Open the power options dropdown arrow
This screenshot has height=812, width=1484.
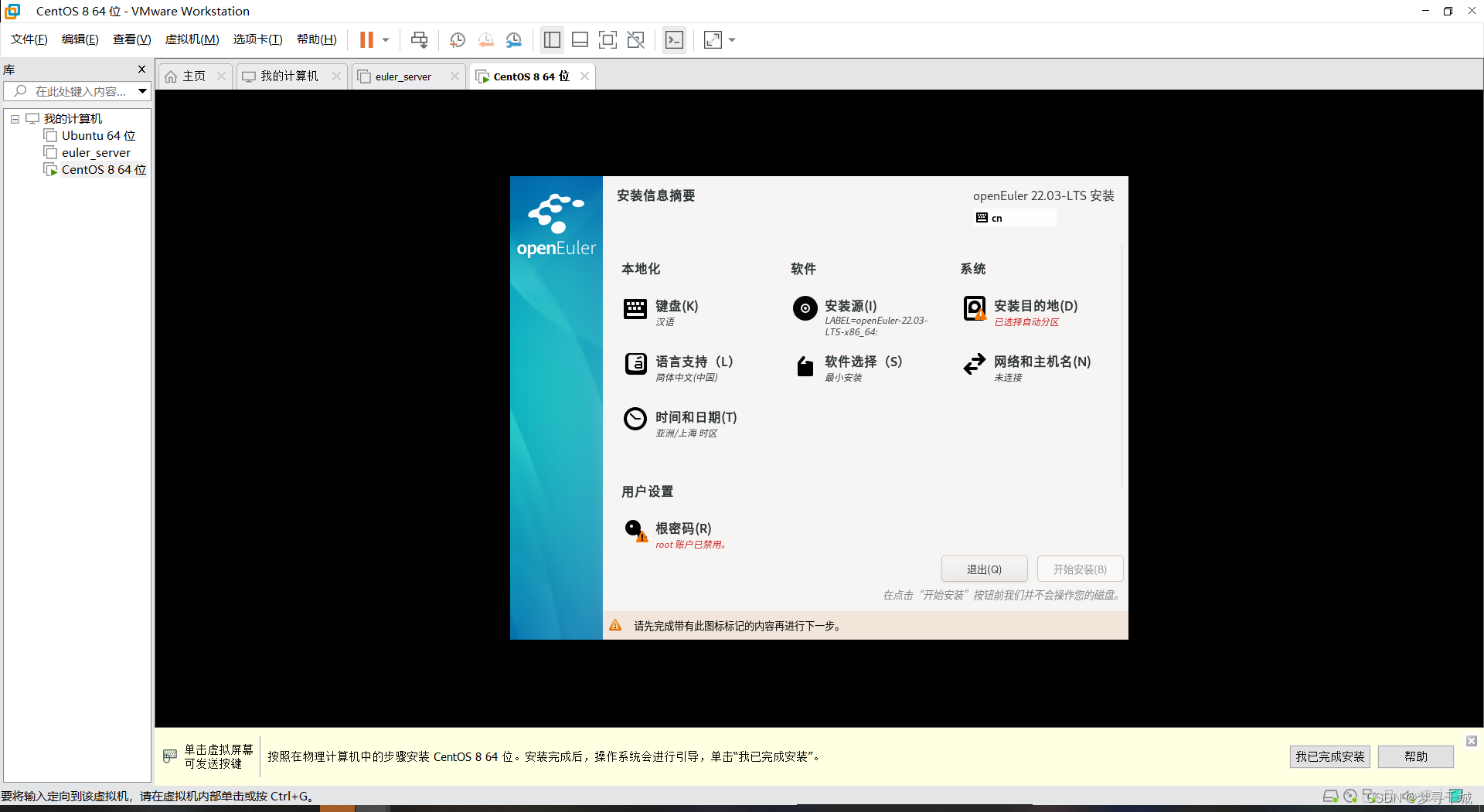[x=386, y=39]
